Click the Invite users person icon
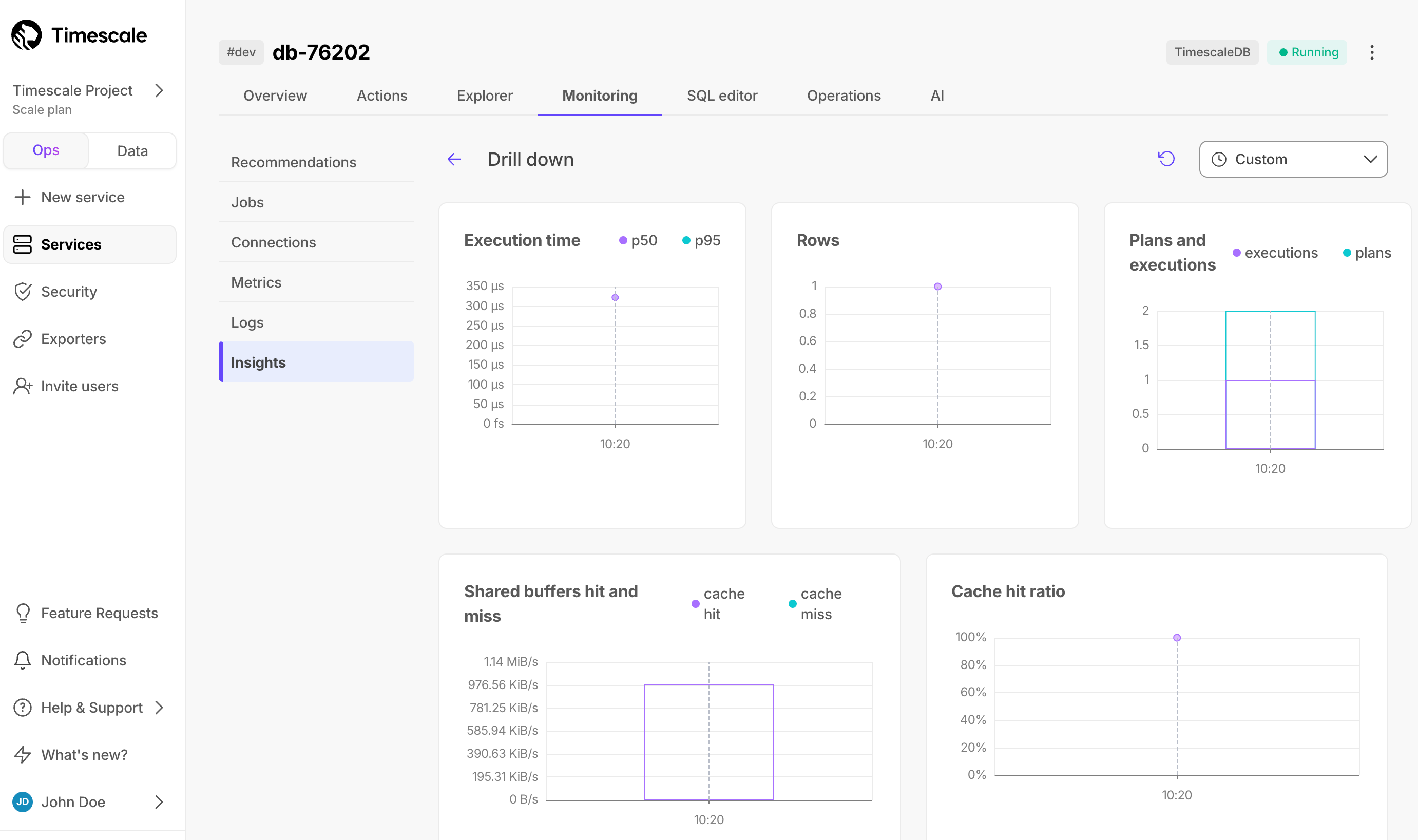The width and height of the screenshot is (1418, 840). 22,386
